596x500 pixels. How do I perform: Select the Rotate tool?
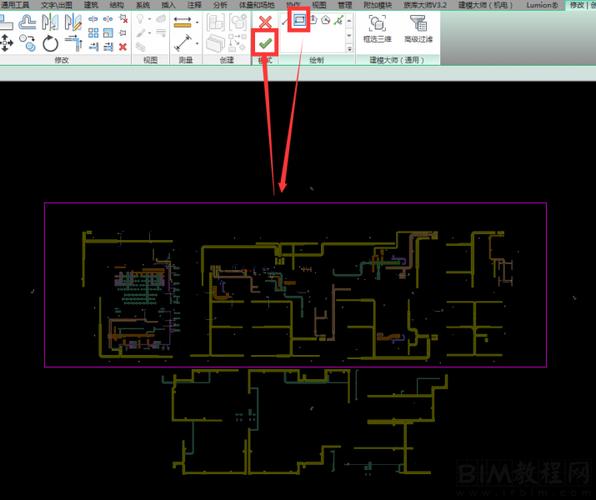coord(50,43)
